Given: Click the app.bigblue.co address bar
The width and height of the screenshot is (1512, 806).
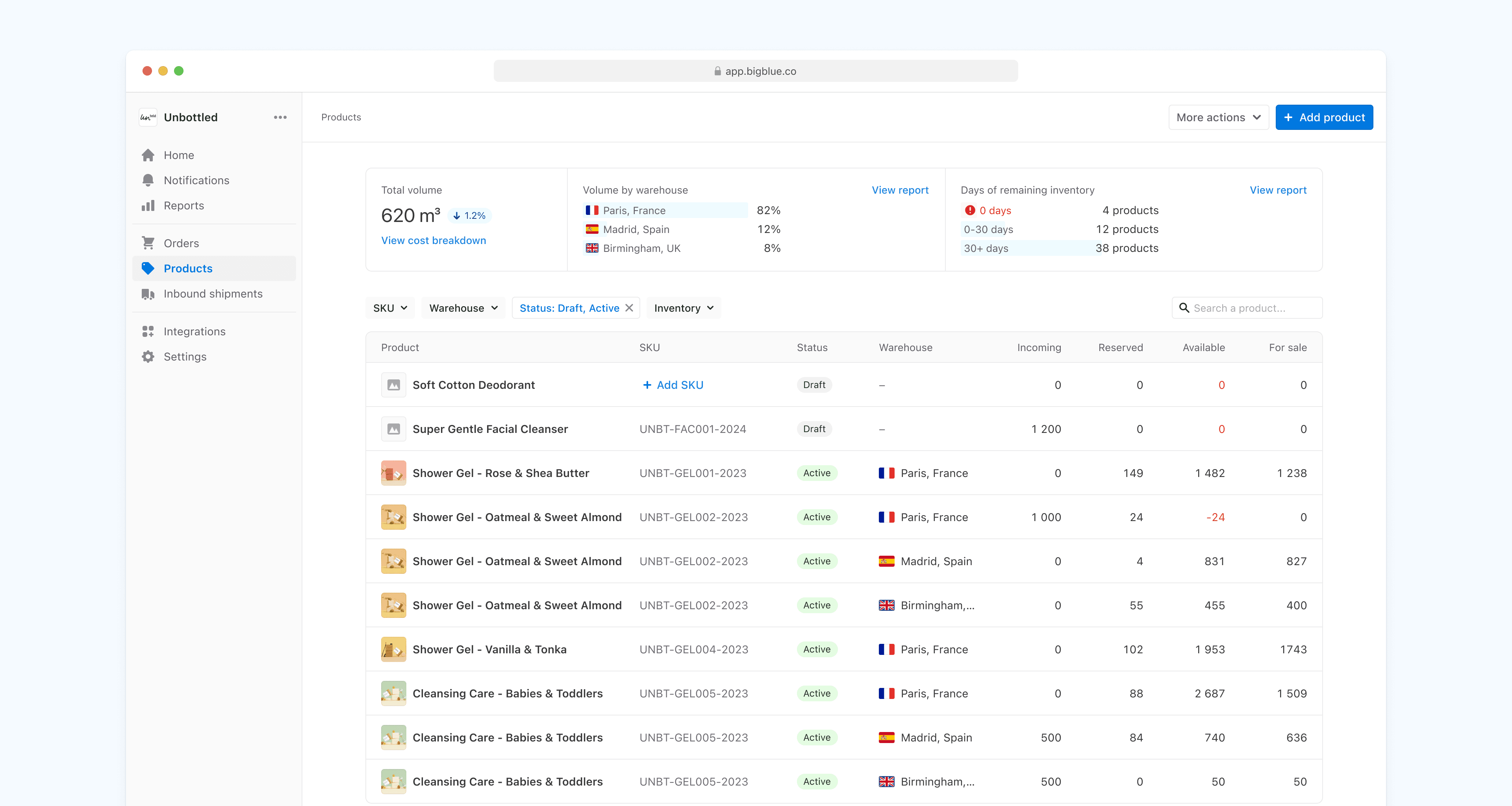Looking at the screenshot, I should 756,71.
